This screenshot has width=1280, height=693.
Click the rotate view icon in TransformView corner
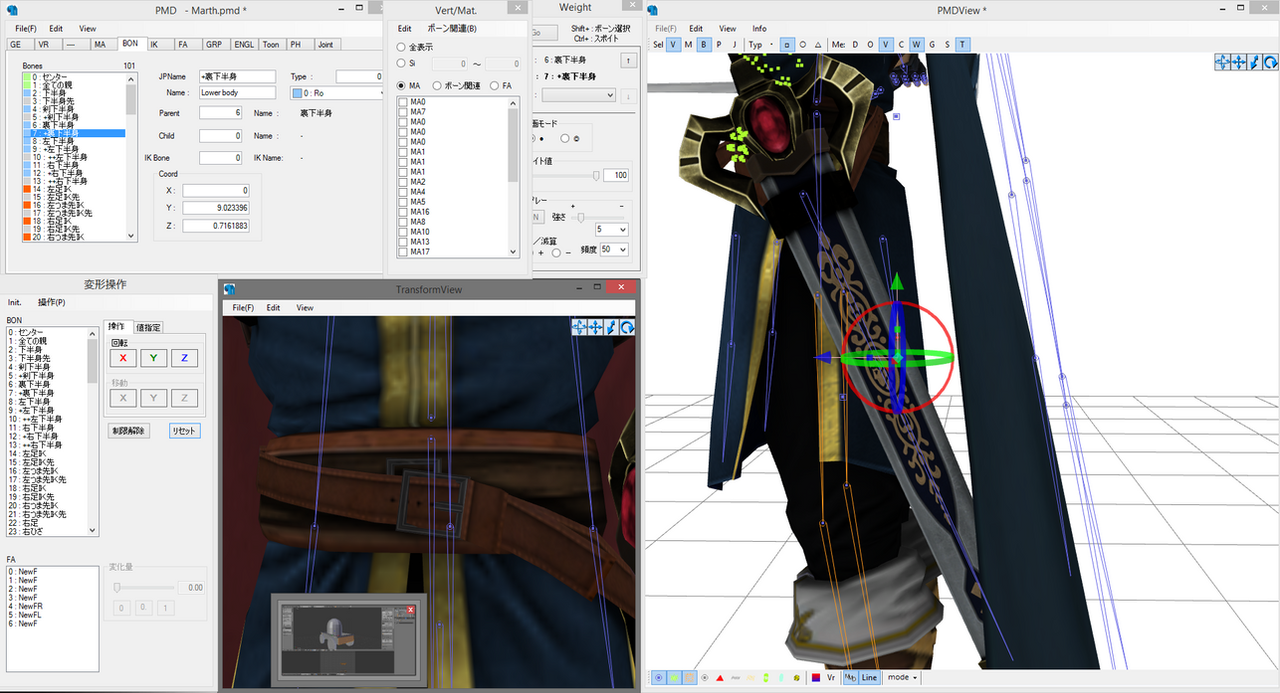point(627,327)
